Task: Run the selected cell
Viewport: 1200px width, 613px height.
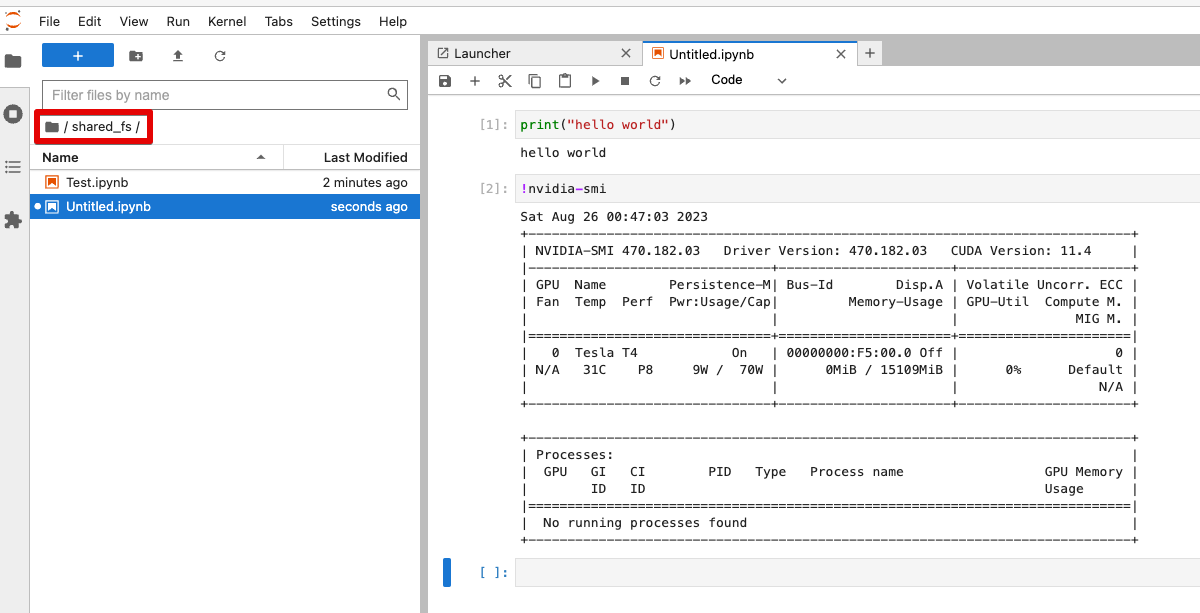Action: click(x=595, y=80)
